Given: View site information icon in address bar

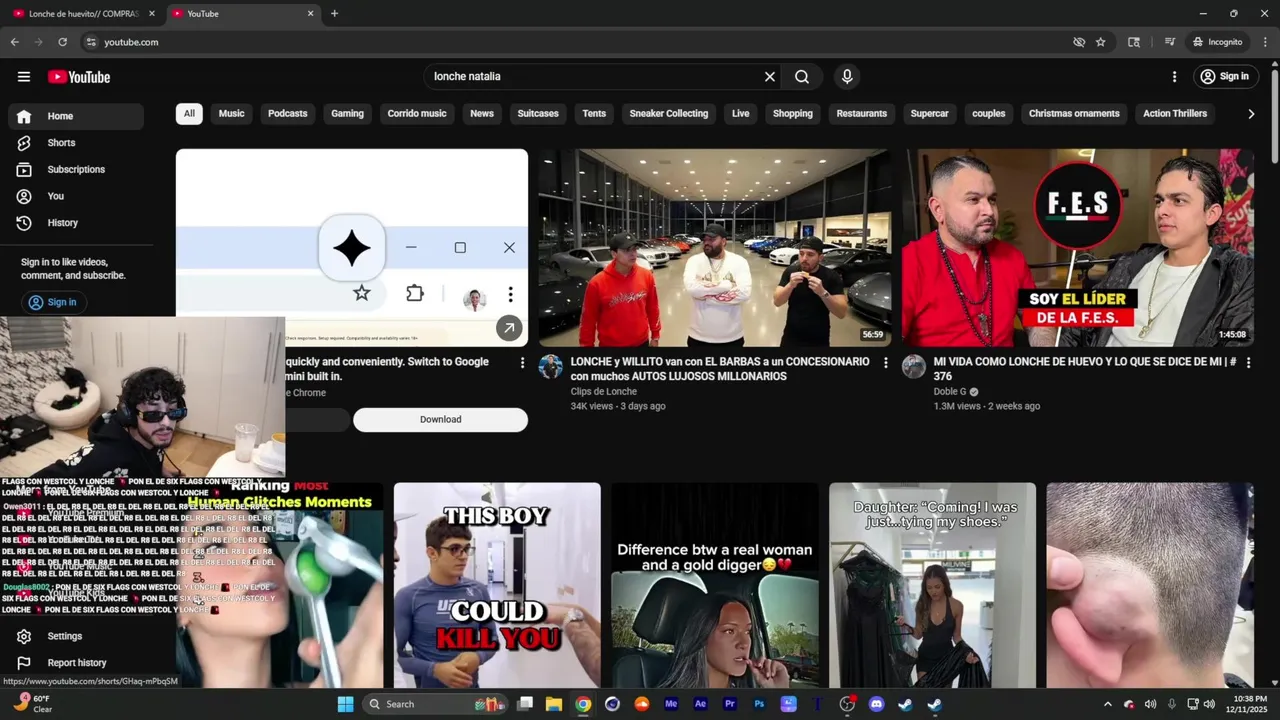Looking at the screenshot, I should tap(91, 42).
